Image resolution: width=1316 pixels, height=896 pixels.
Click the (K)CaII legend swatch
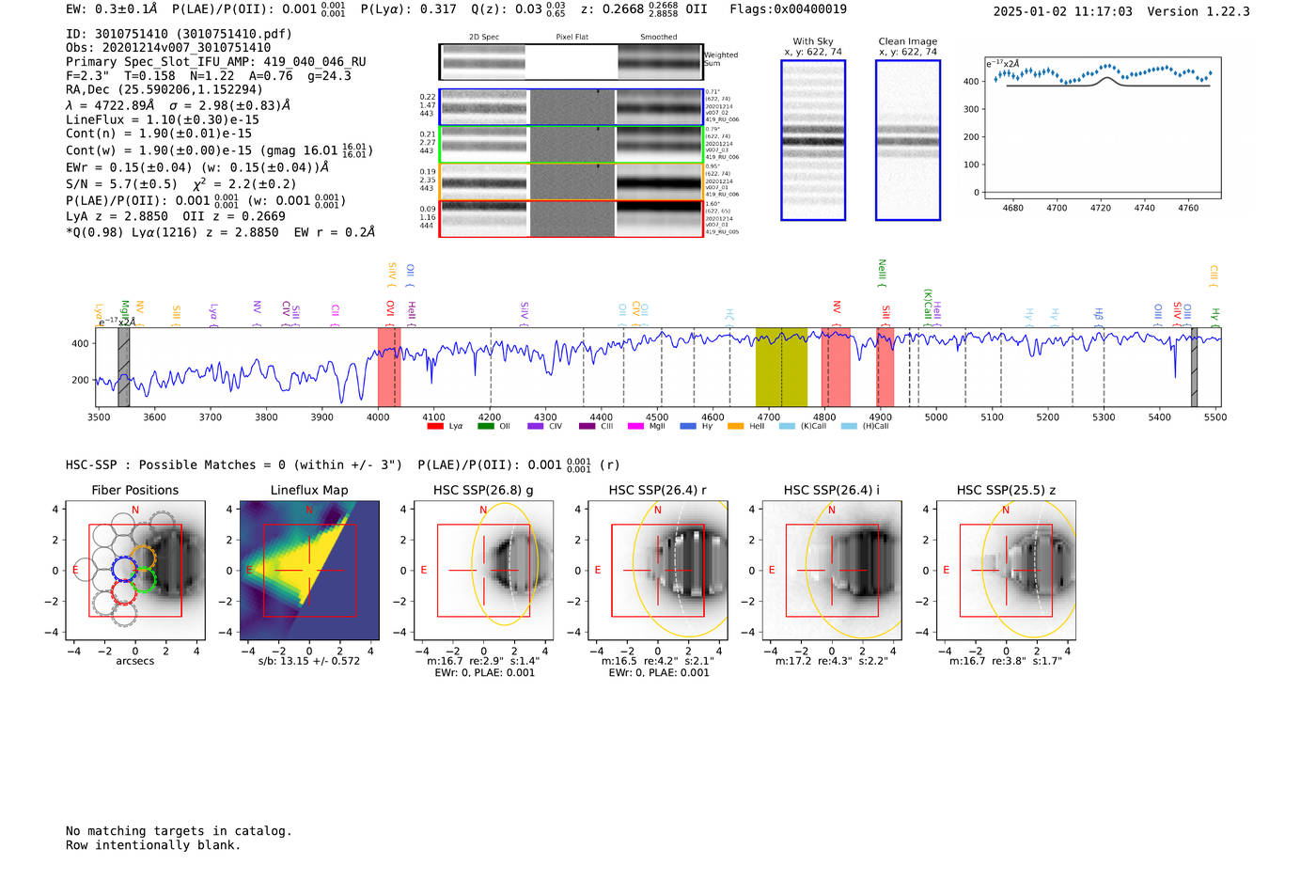point(787,426)
